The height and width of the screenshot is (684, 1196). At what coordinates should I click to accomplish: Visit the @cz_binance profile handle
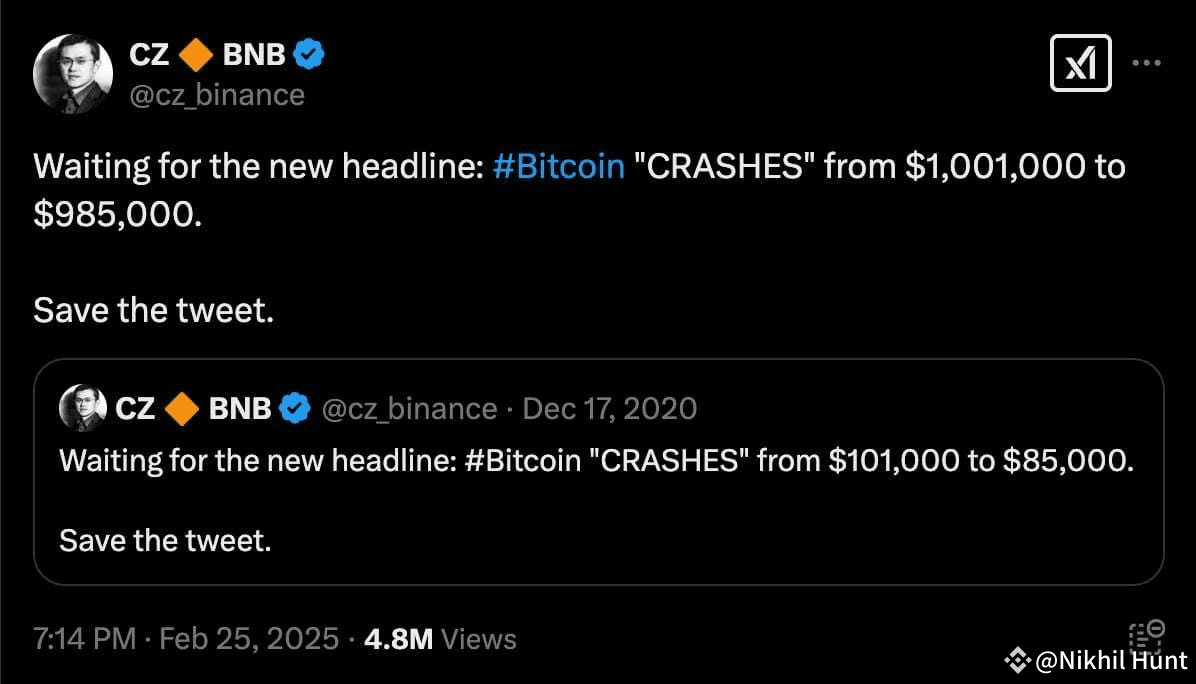click(x=218, y=94)
